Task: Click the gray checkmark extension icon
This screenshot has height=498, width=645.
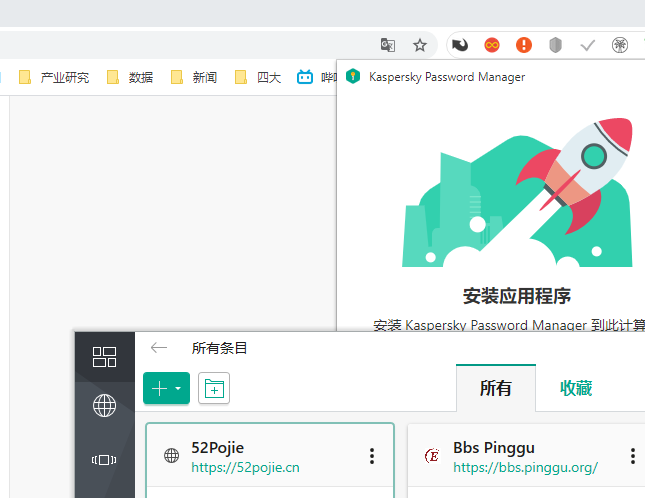Action: (x=588, y=45)
